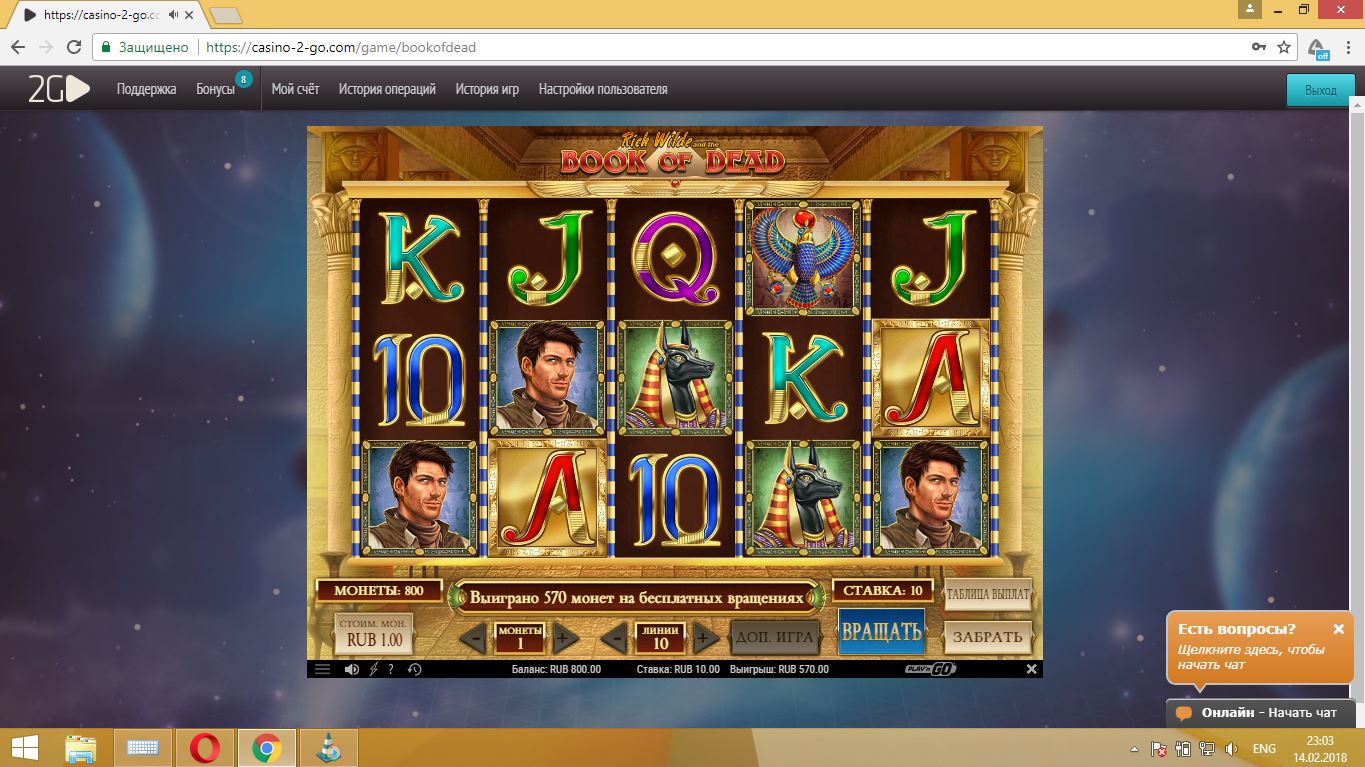This screenshot has width=1365, height=767.
Task: Open on-screen keyboard taskbar icon
Action: pos(144,748)
